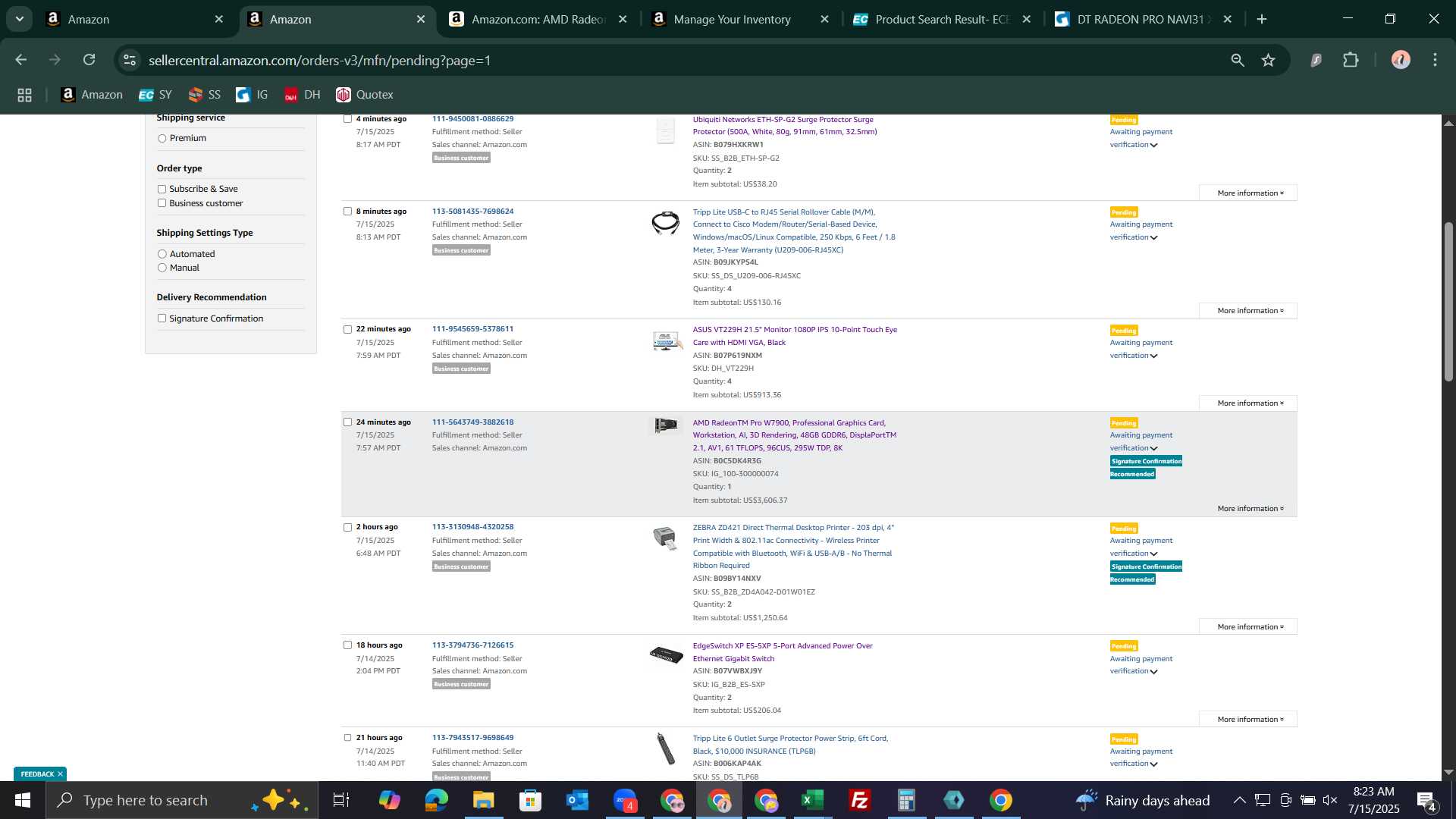Select the checkbox for order 113-3130948-4320258

[347, 527]
